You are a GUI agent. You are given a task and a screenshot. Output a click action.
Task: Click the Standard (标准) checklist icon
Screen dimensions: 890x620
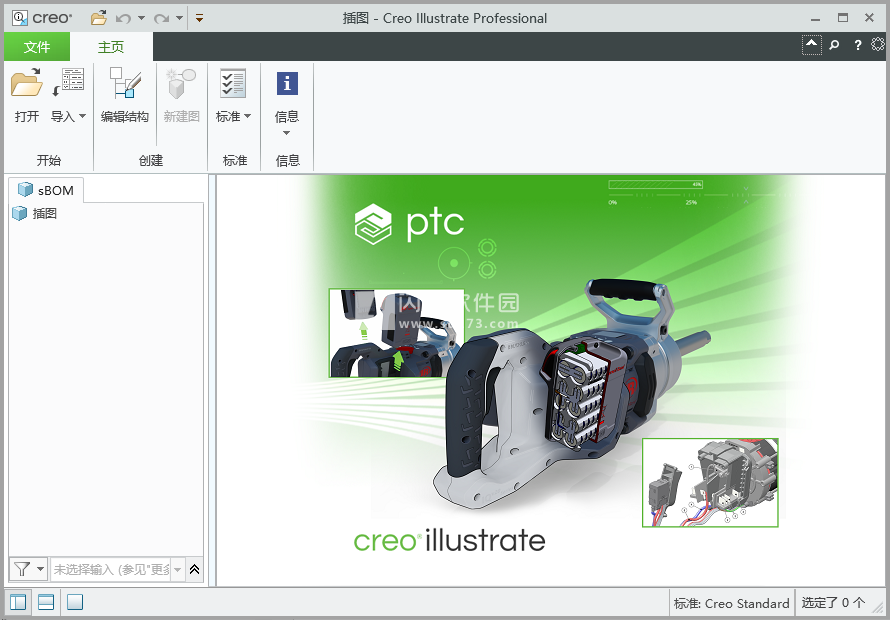coord(233,83)
